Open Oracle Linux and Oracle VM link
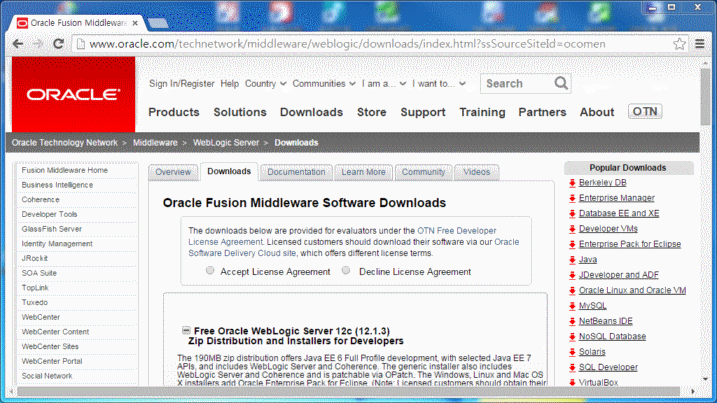 tap(632, 290)
